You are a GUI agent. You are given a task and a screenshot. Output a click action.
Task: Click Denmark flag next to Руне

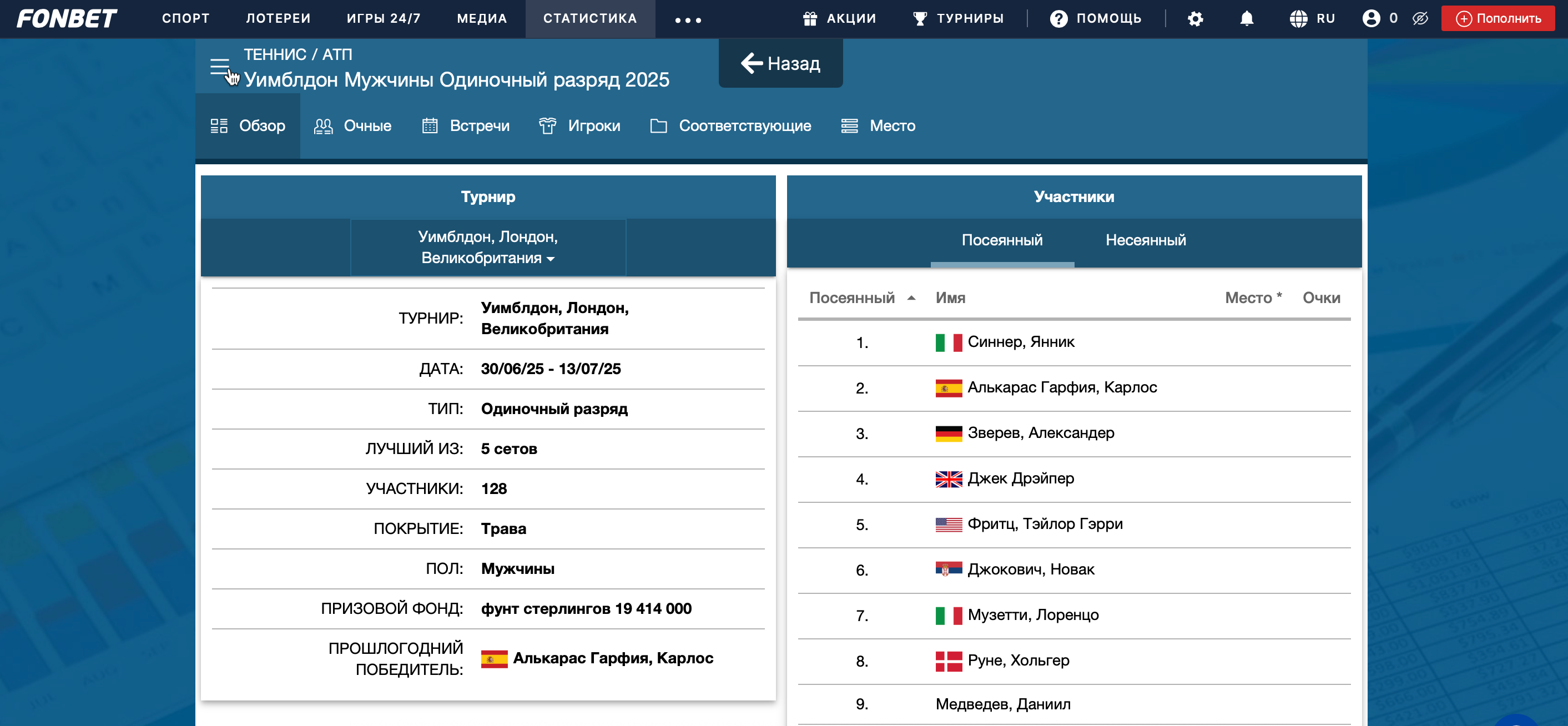[x=949, y=661]
